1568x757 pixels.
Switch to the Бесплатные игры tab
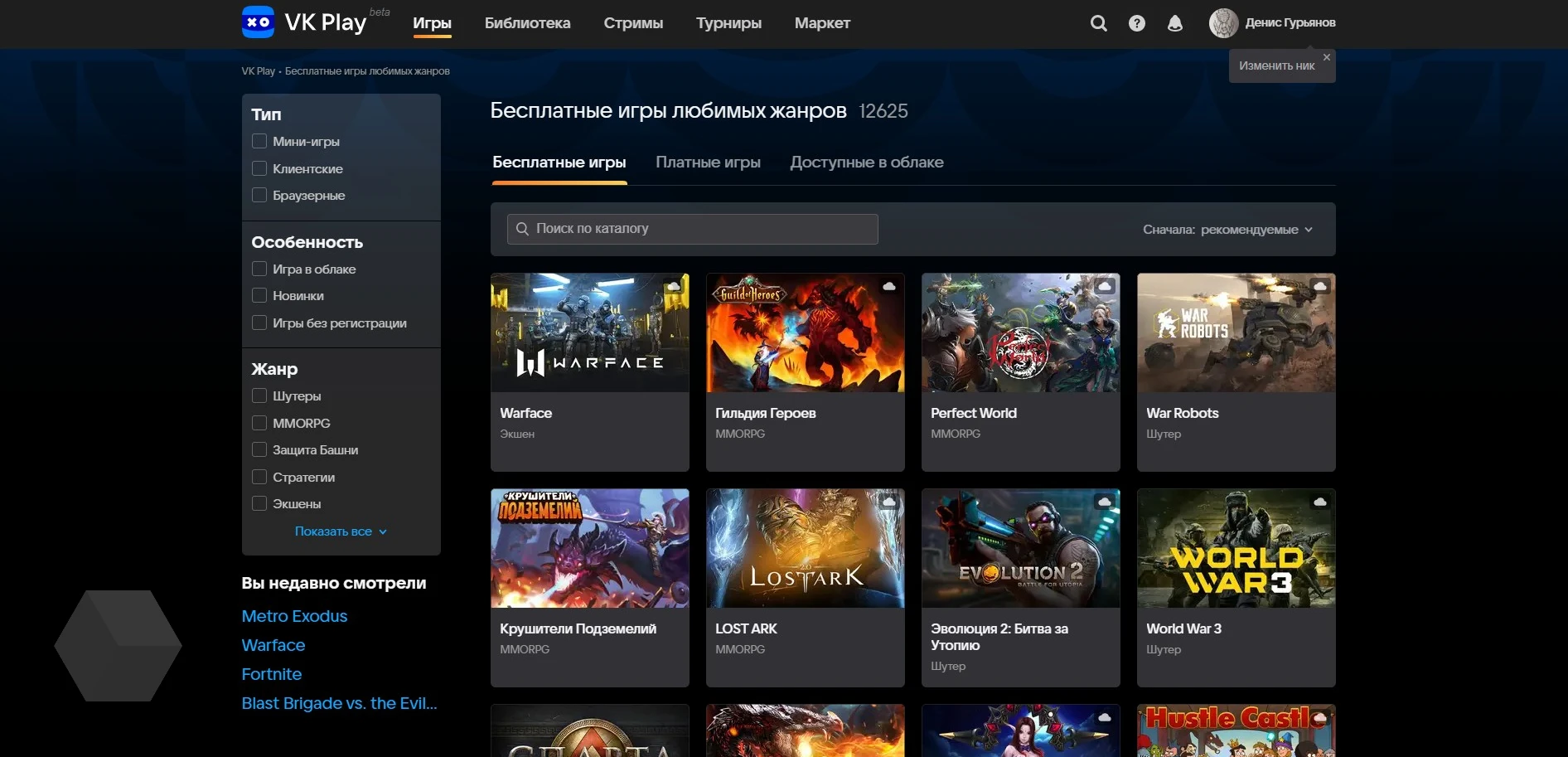(x=559, y=163)
